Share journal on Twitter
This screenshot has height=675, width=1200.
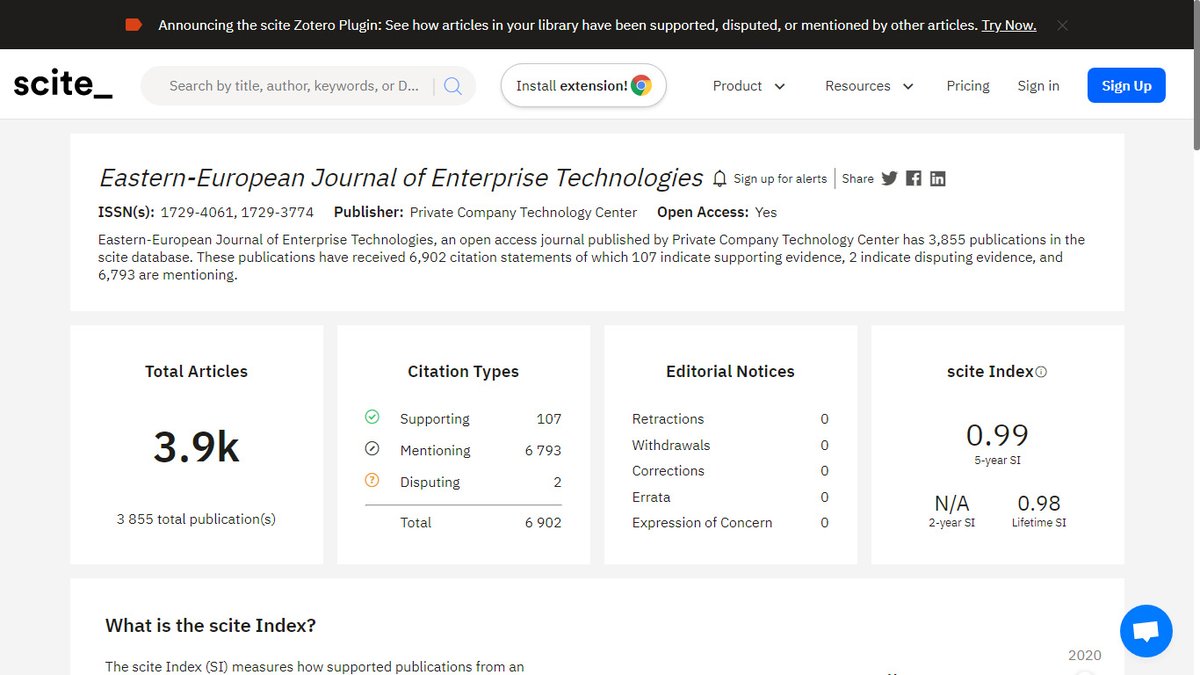[889, 179]
